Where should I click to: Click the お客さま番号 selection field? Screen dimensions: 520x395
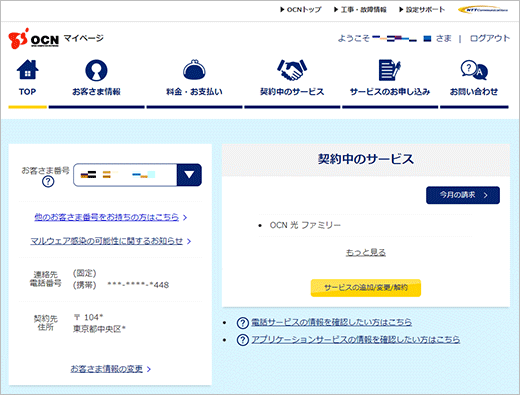tap(137, 175)
